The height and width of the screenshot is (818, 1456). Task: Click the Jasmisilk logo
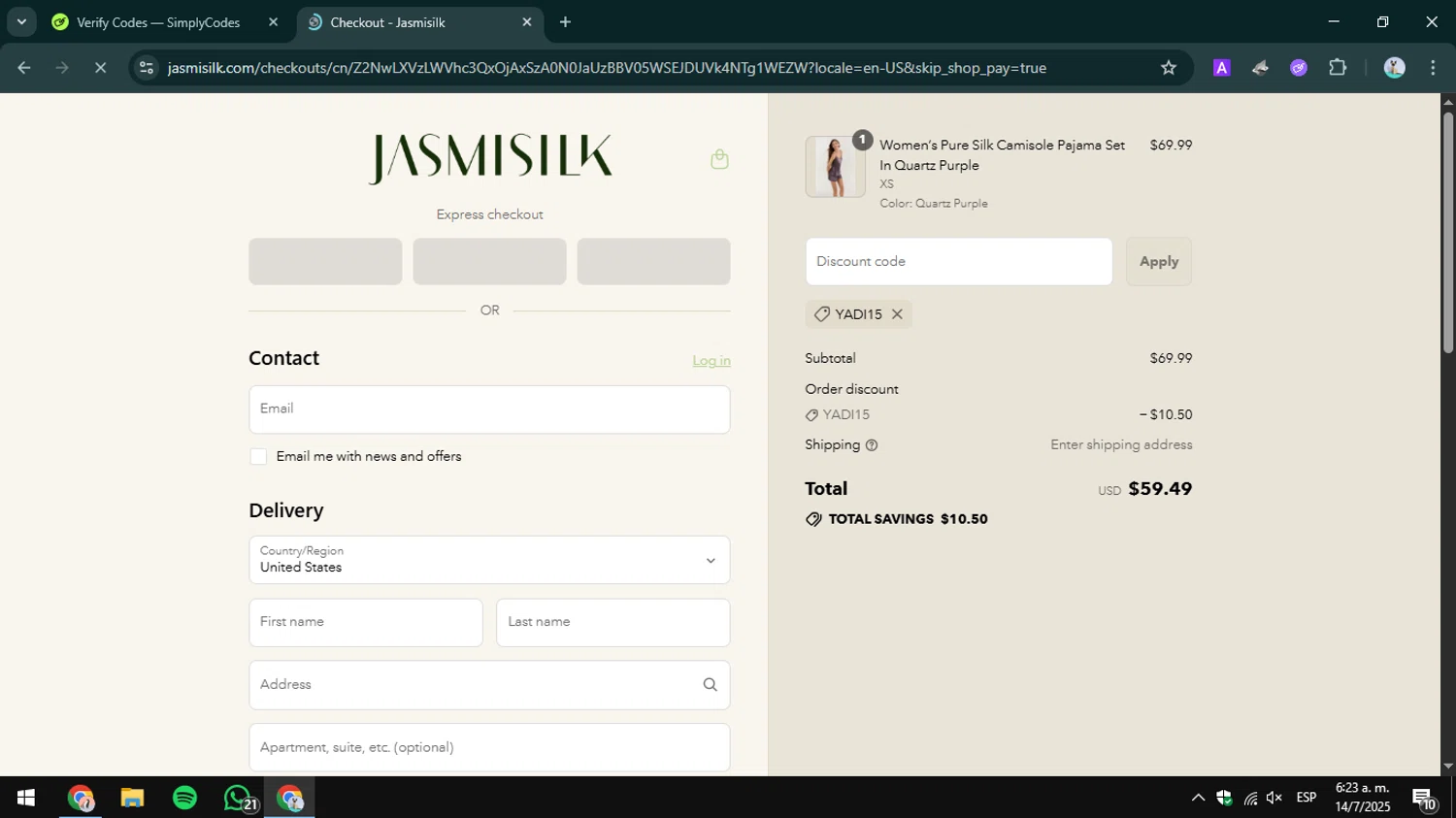click(x=490, y=158)
